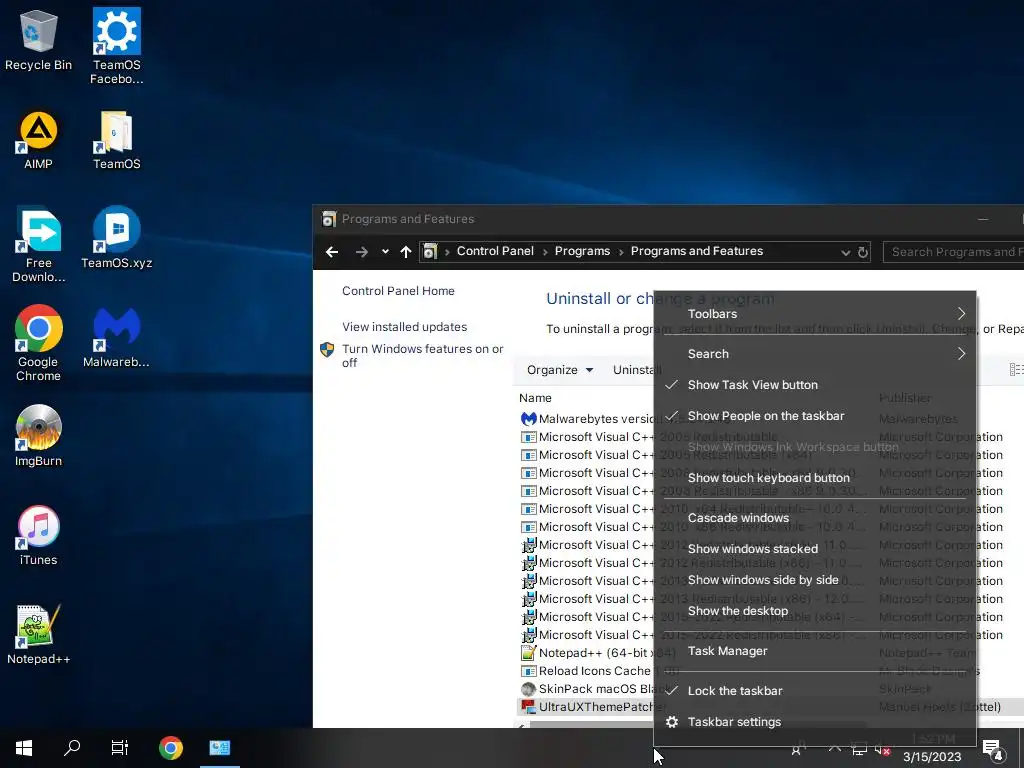Image resolution: width=1024 pixels, height=768 pixels.
Task: Expand the Search submenu
Action: (815, 354)
